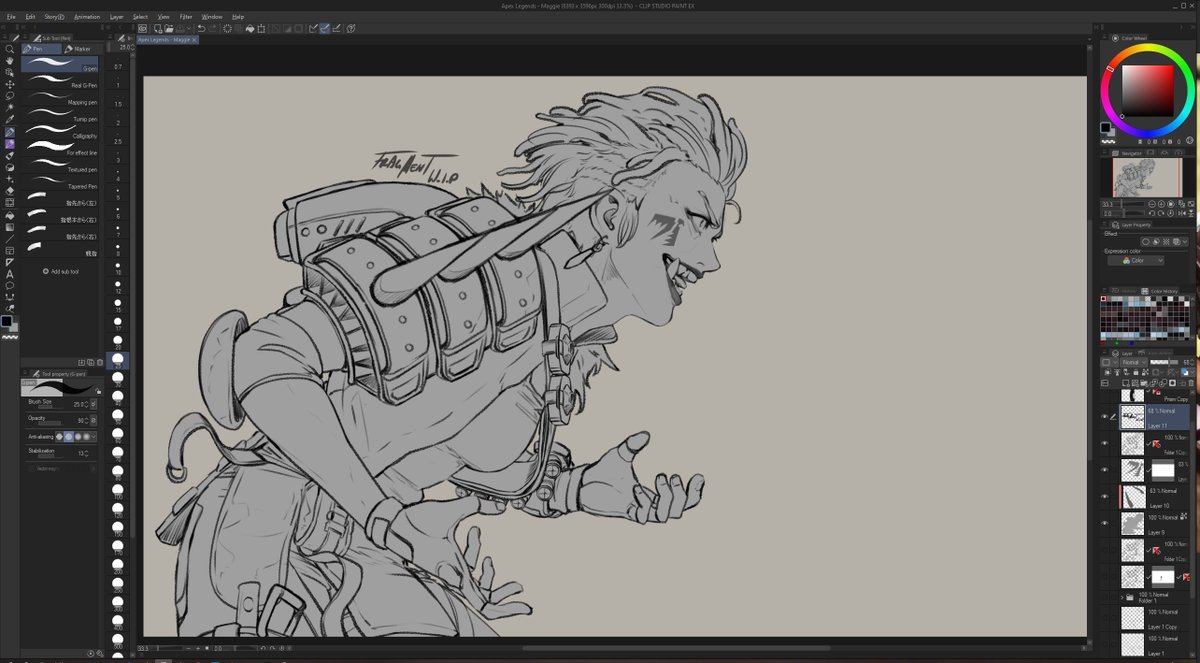Open the Effect options dropdown arrow
Viewport: 1200px width, 663px height.
[1186, 241]
